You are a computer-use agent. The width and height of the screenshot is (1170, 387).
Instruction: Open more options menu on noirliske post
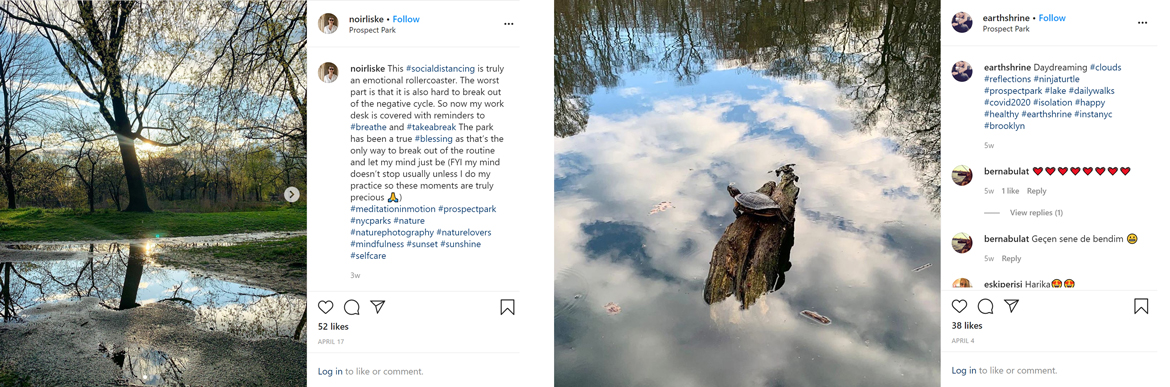click(509, 24)
